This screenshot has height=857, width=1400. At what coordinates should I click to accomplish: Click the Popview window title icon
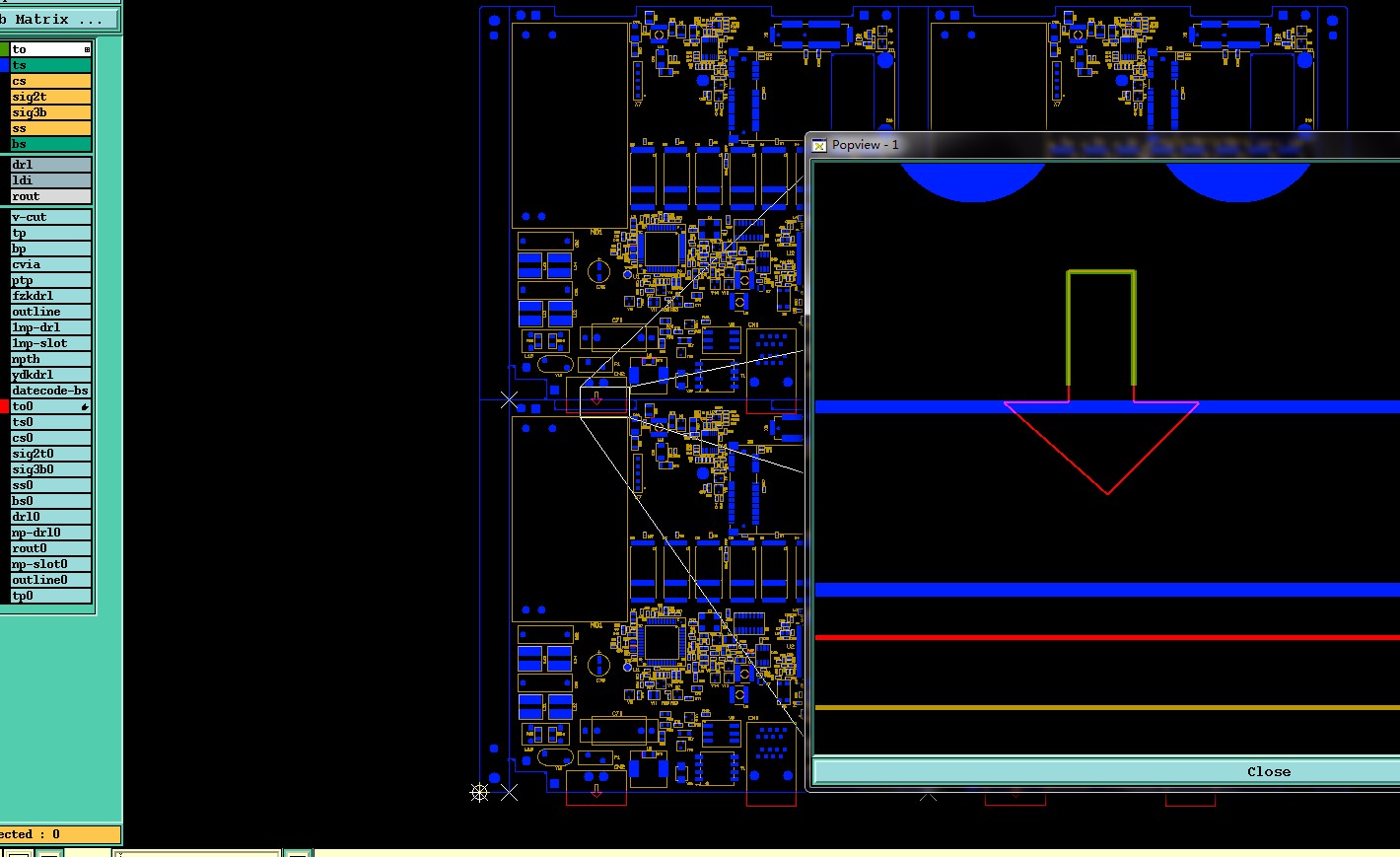point(819,145)
